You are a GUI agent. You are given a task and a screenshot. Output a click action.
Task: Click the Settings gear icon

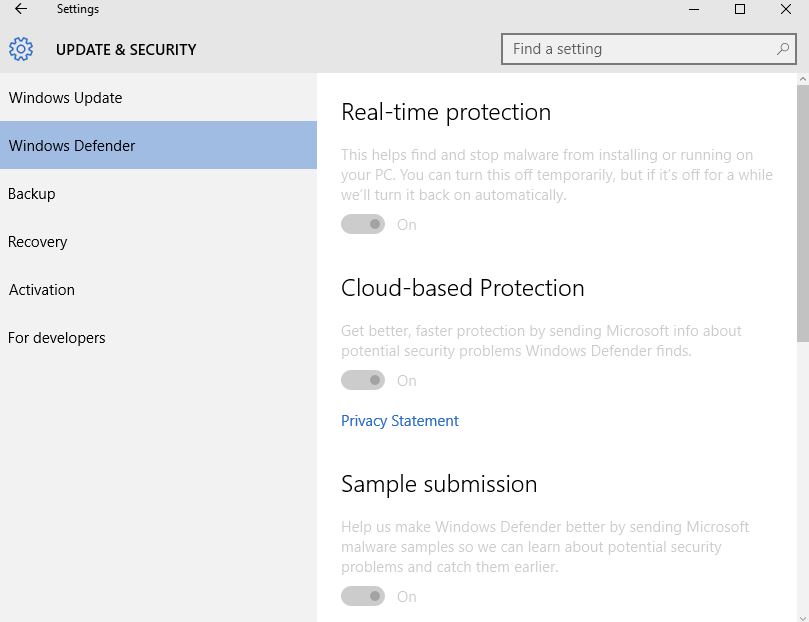(21, 49)
